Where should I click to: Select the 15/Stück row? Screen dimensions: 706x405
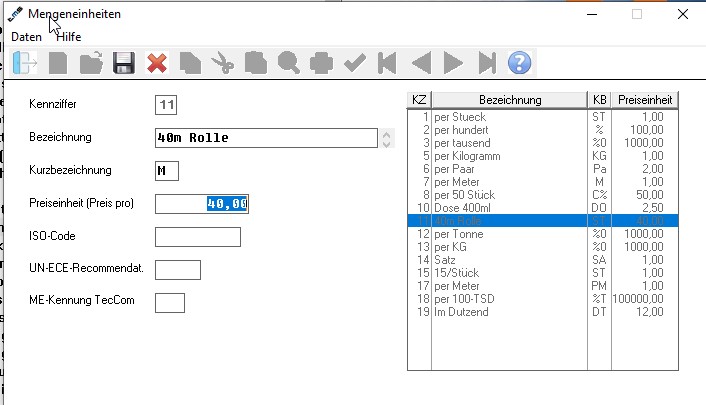pyautogui.click(x=543, y=273)
